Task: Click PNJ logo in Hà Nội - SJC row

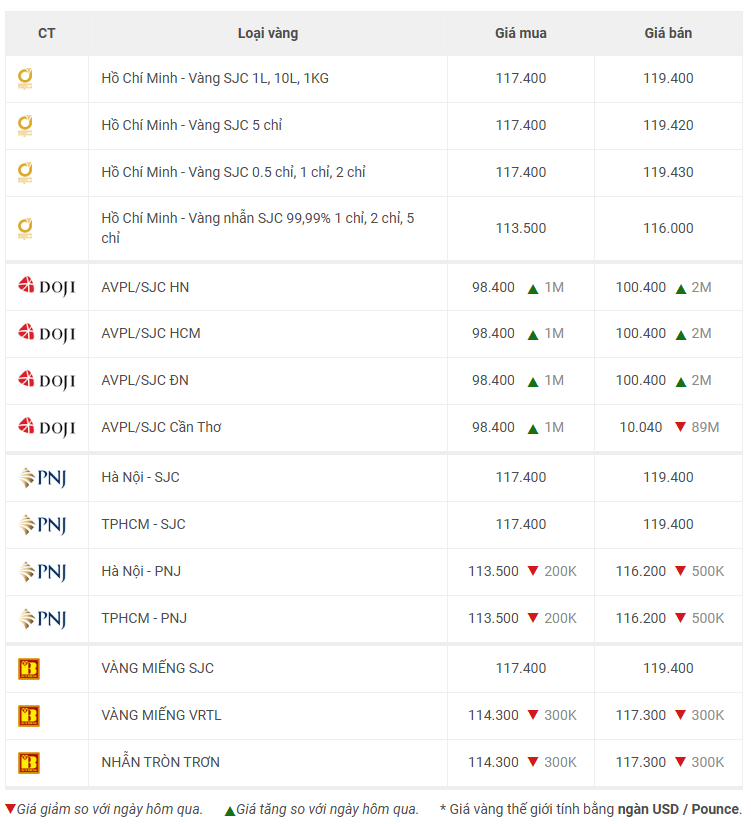Action: [x=43, y=478]
